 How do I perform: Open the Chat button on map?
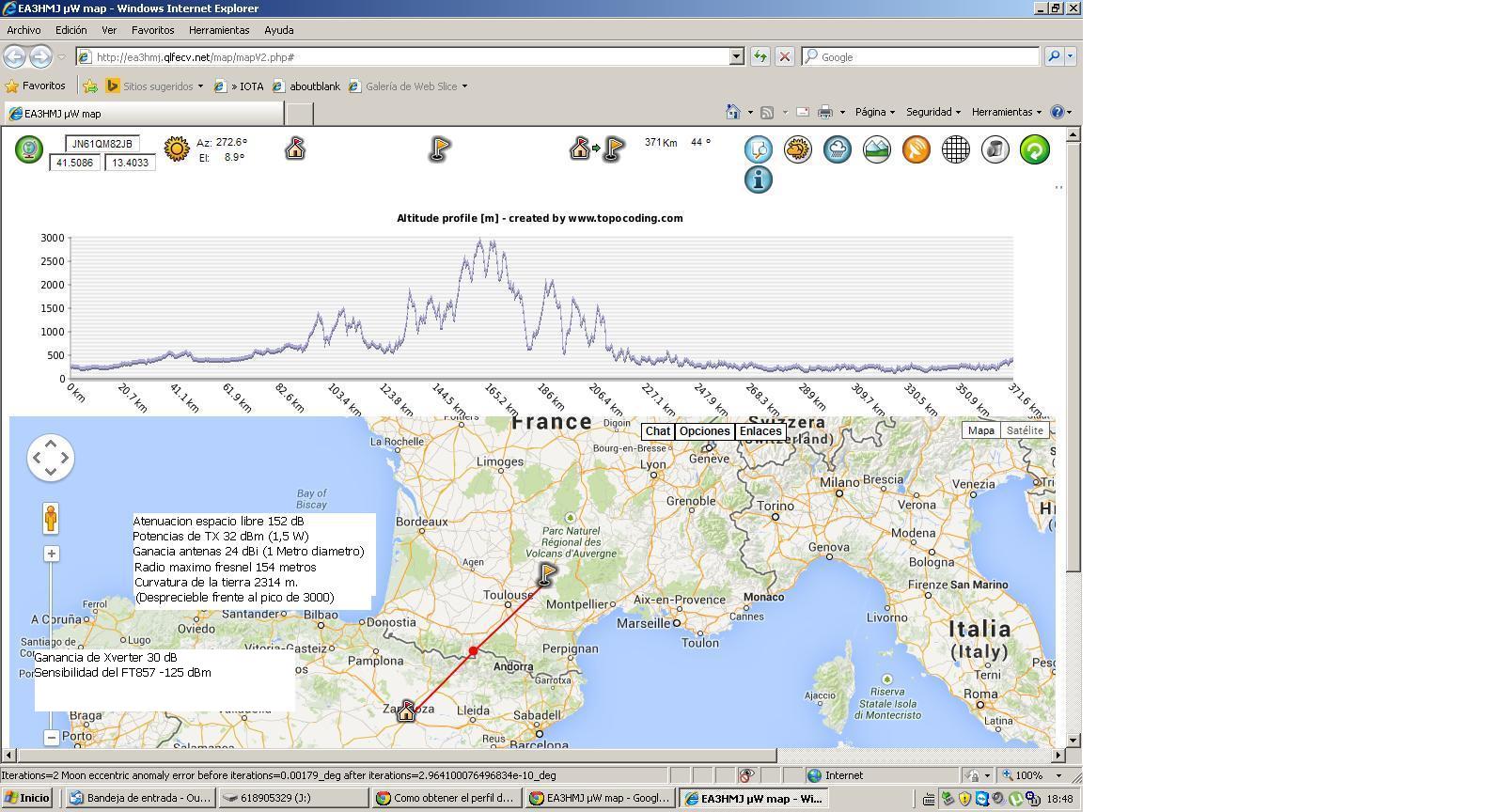click(x=657, y=431)
